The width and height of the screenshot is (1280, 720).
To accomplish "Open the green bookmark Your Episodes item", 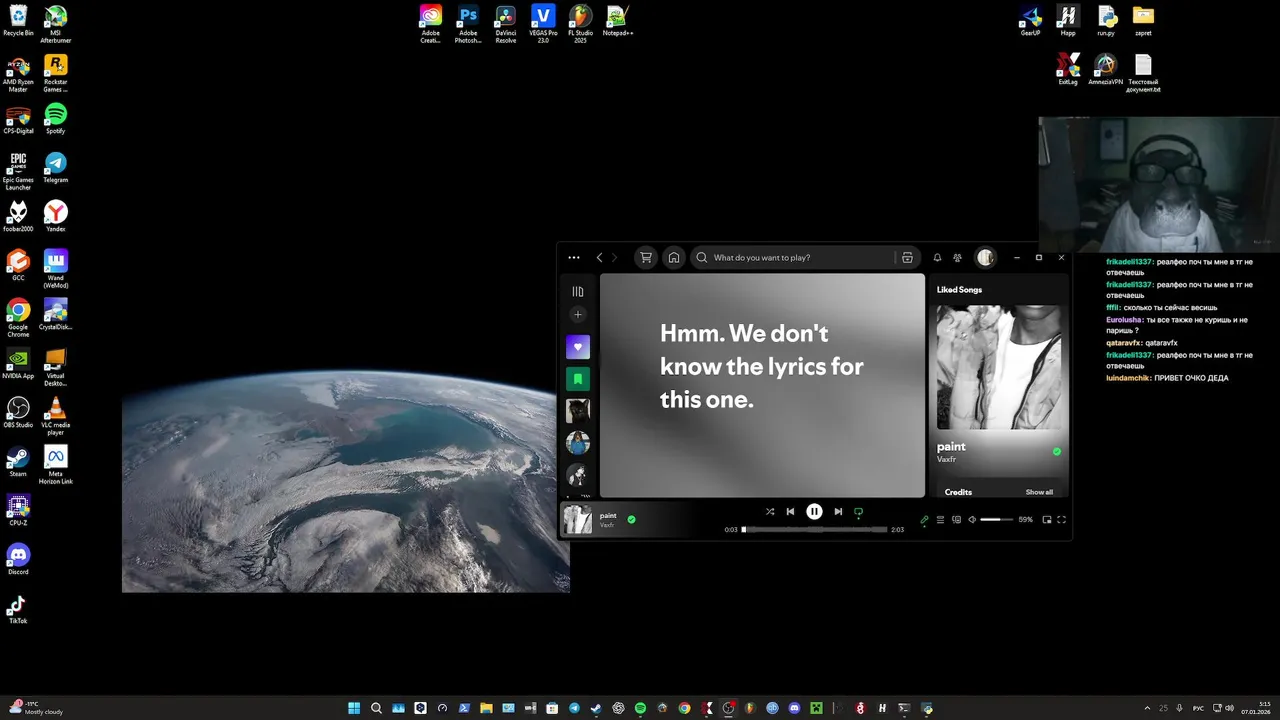I will [578, 379].
